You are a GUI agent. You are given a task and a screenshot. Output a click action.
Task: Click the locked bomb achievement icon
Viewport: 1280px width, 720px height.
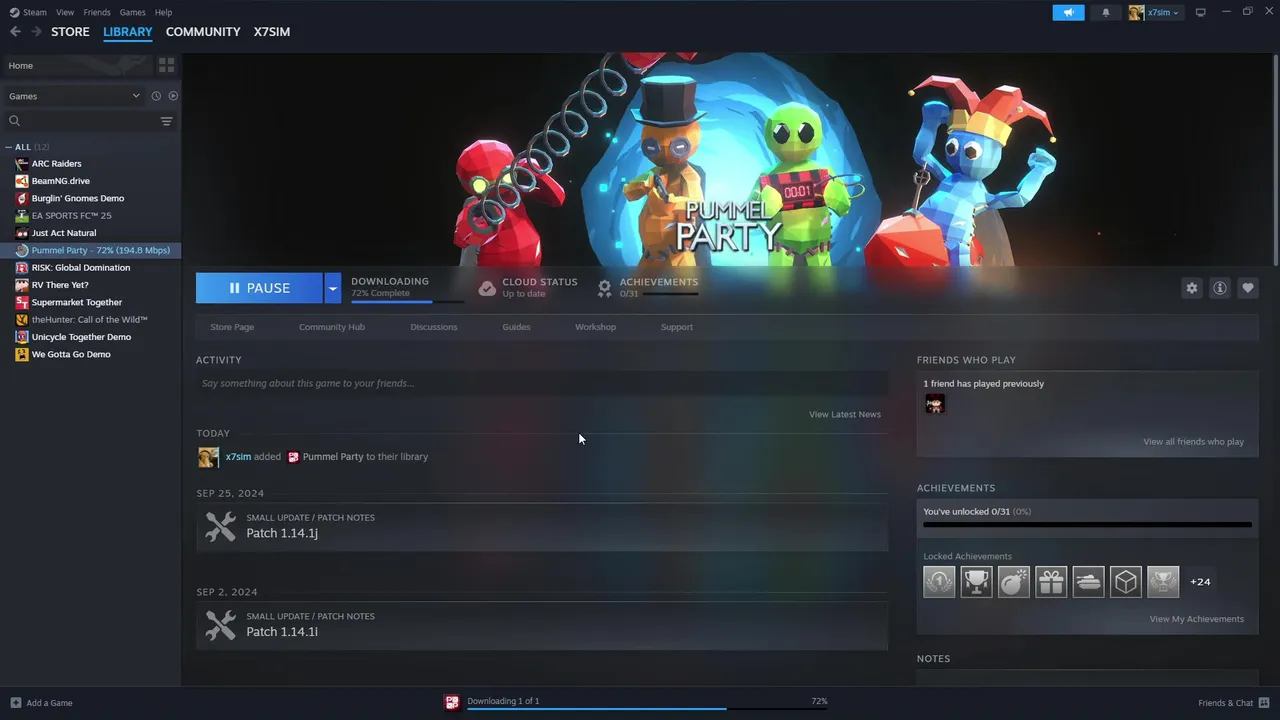1014,581
